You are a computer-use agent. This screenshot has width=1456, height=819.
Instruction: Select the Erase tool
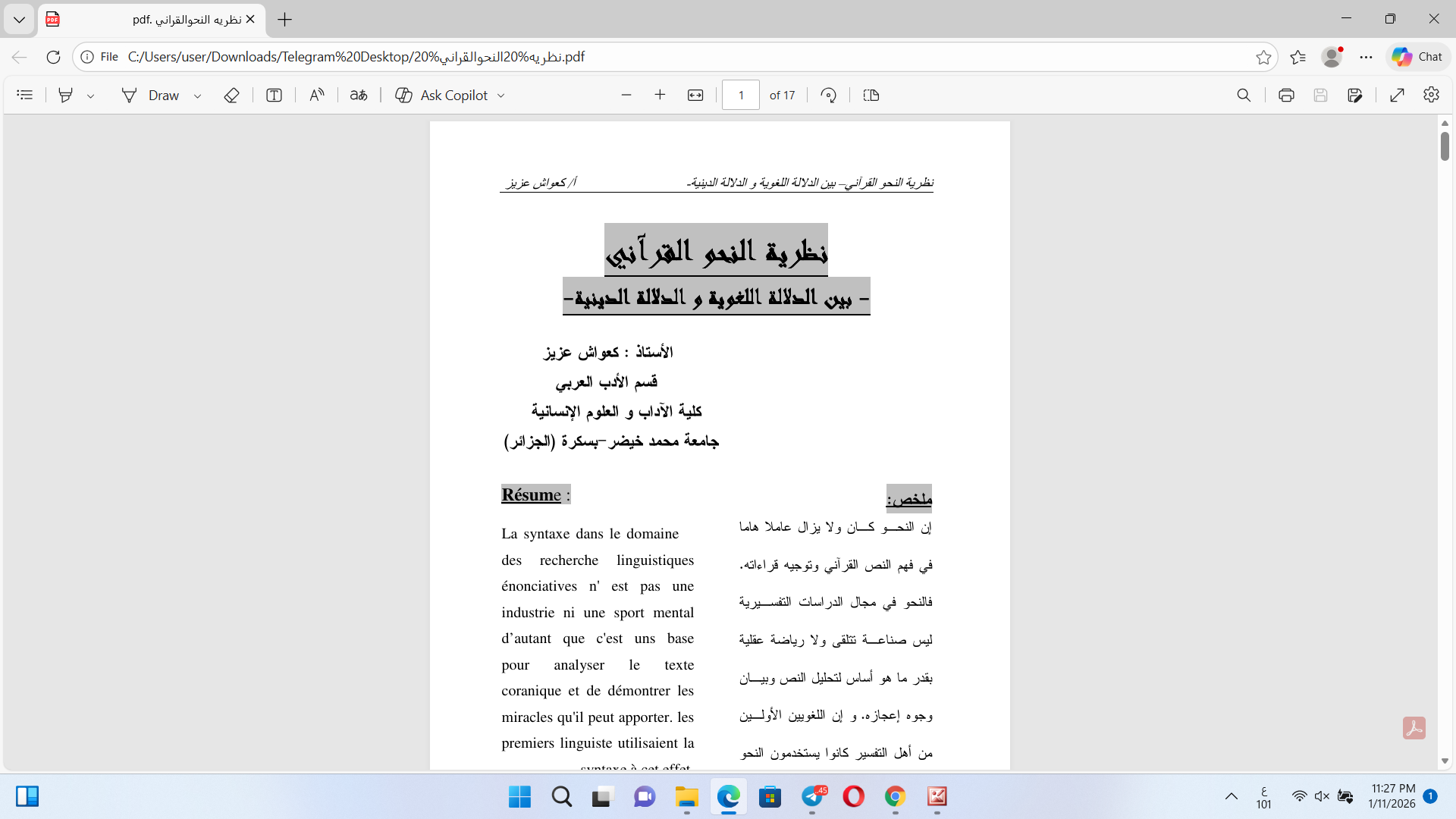[x=232, y=95]
